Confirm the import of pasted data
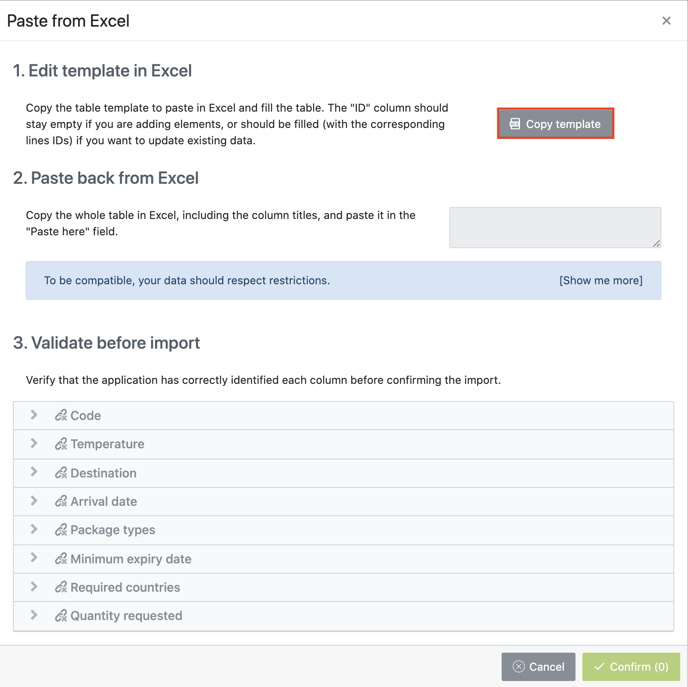The image size is (688, 687). 631,667
